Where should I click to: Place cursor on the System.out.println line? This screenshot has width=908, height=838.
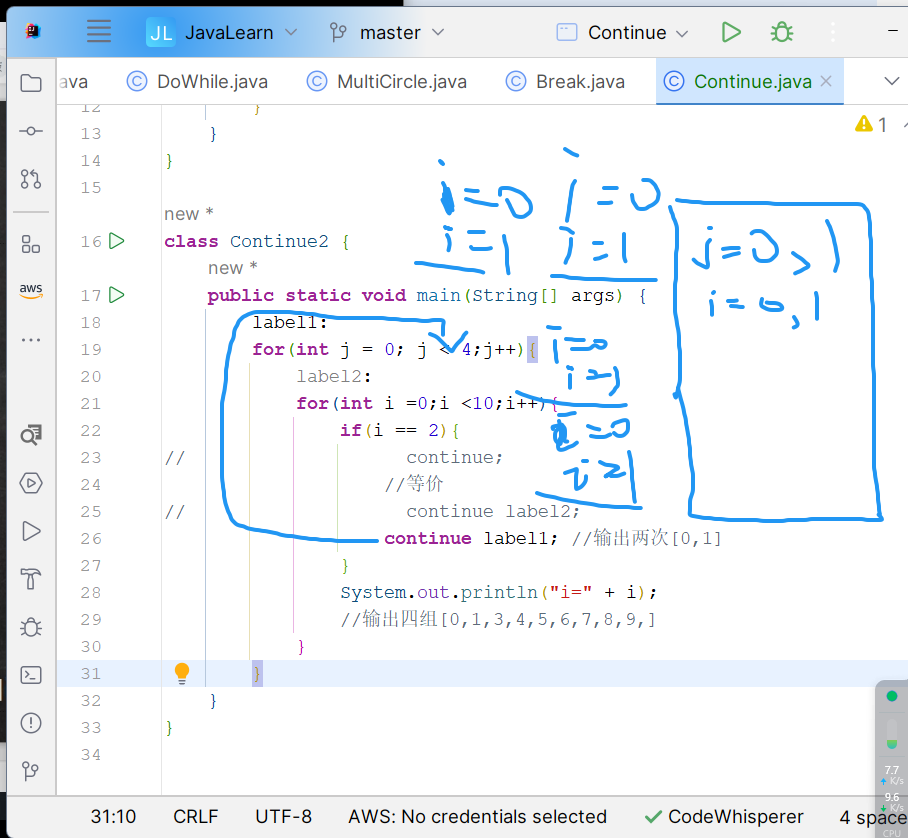498,592
